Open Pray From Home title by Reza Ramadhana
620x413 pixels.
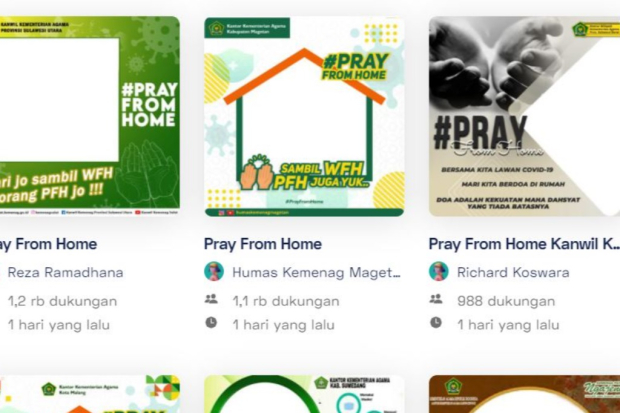49,244
